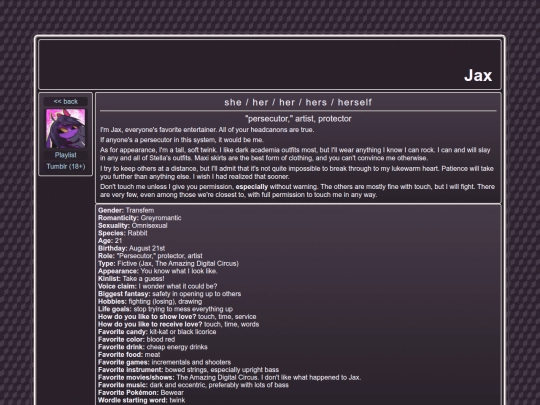The height and width of the screenshot is (405, 540).
Task: Click the "Favorite games" line
Action: pyautogui.click(x=165, y=362)
